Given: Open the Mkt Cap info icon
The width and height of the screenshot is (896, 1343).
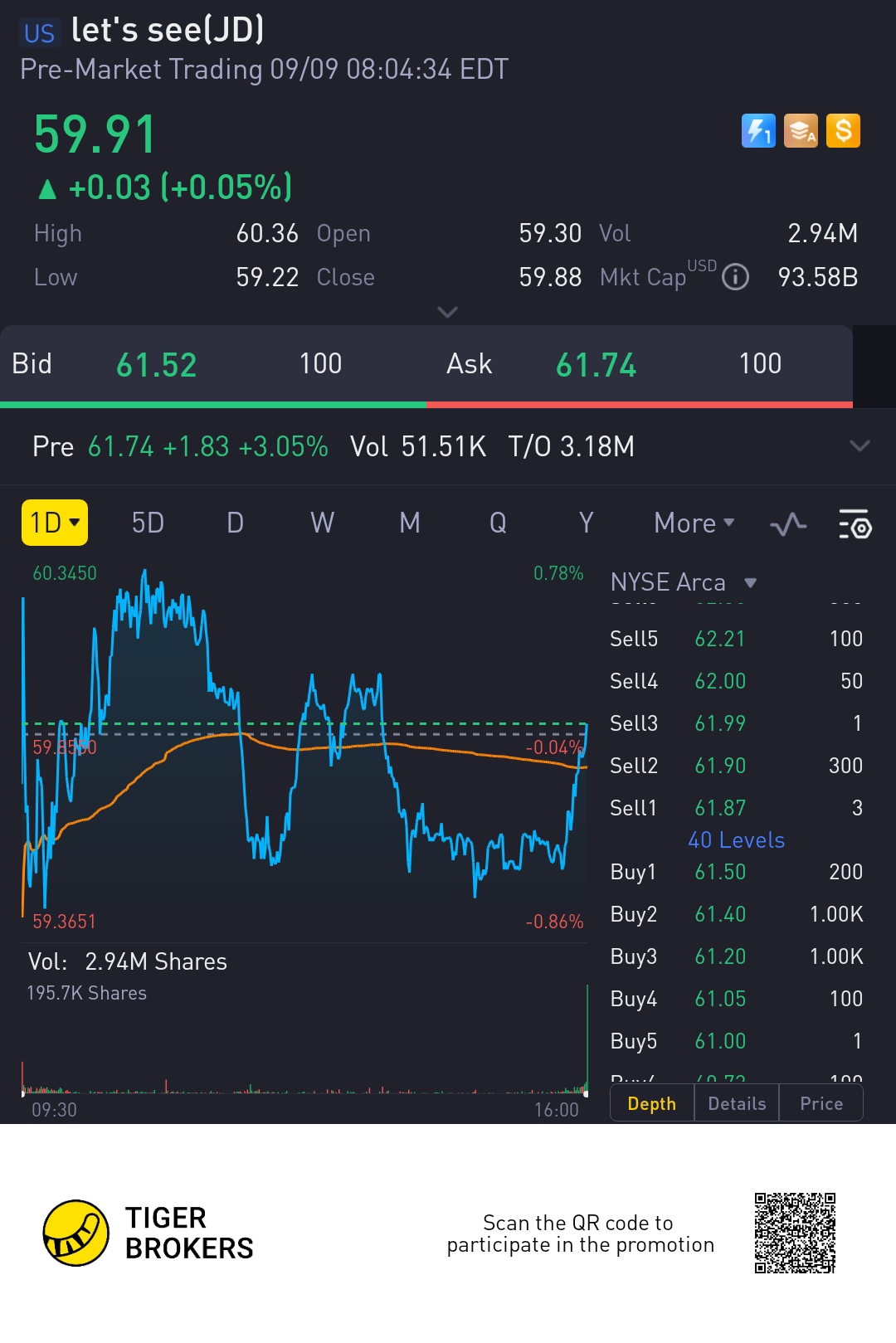Looking at the screenshot, I should click(735, 277).
